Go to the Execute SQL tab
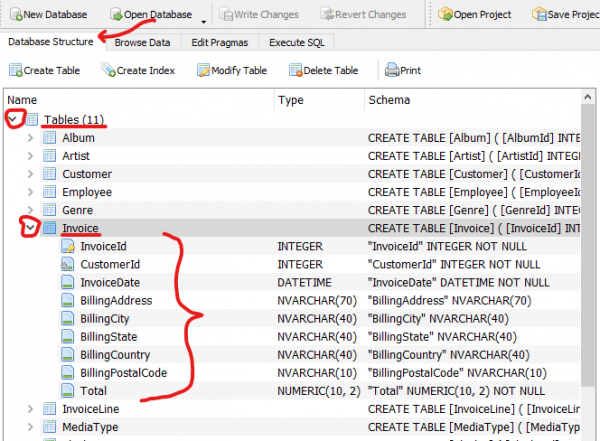The width and height of the screenshot is (600, 441). tap(298, 43)
